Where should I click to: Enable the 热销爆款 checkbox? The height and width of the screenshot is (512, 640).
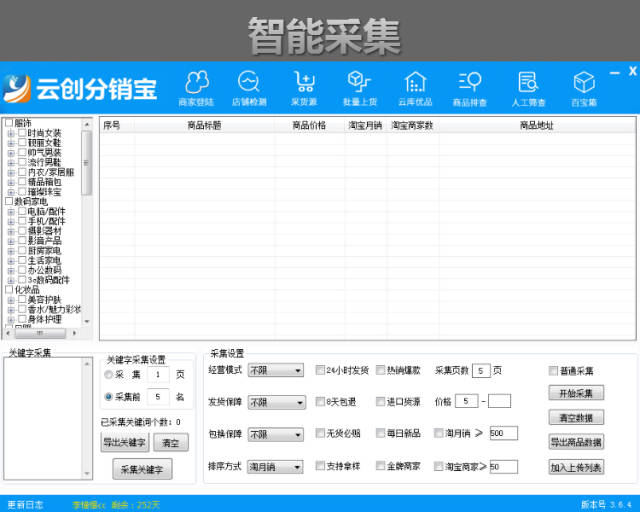coord(380,370)
